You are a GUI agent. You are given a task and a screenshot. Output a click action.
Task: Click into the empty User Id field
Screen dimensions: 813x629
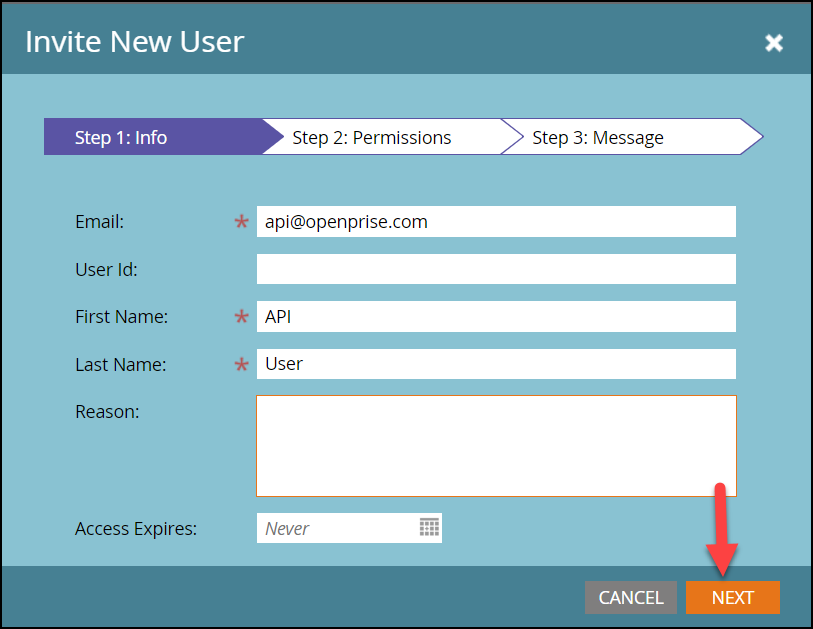pyautogui.click(x=495, y=269)
